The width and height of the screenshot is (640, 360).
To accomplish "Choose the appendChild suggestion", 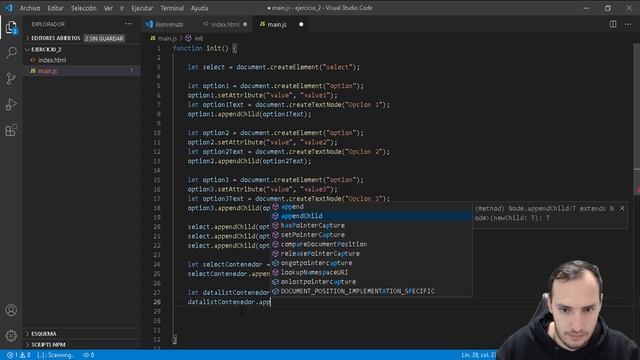I will (x=371, y=216).
